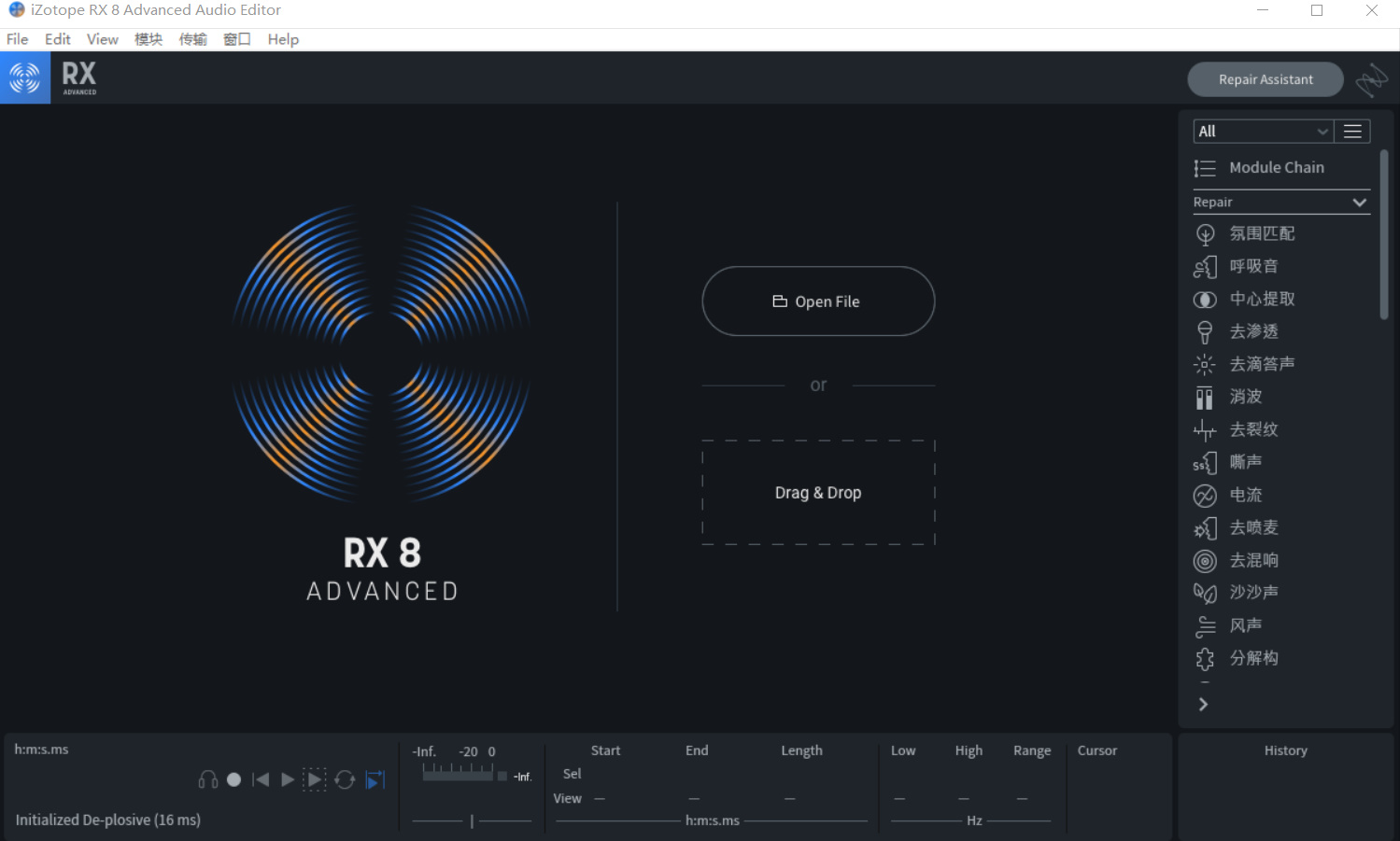Screen dimensions: 1400x841
Task: Click the chevron arrow below the module list
Action: pyautogui.click(x=1204, y=705)
